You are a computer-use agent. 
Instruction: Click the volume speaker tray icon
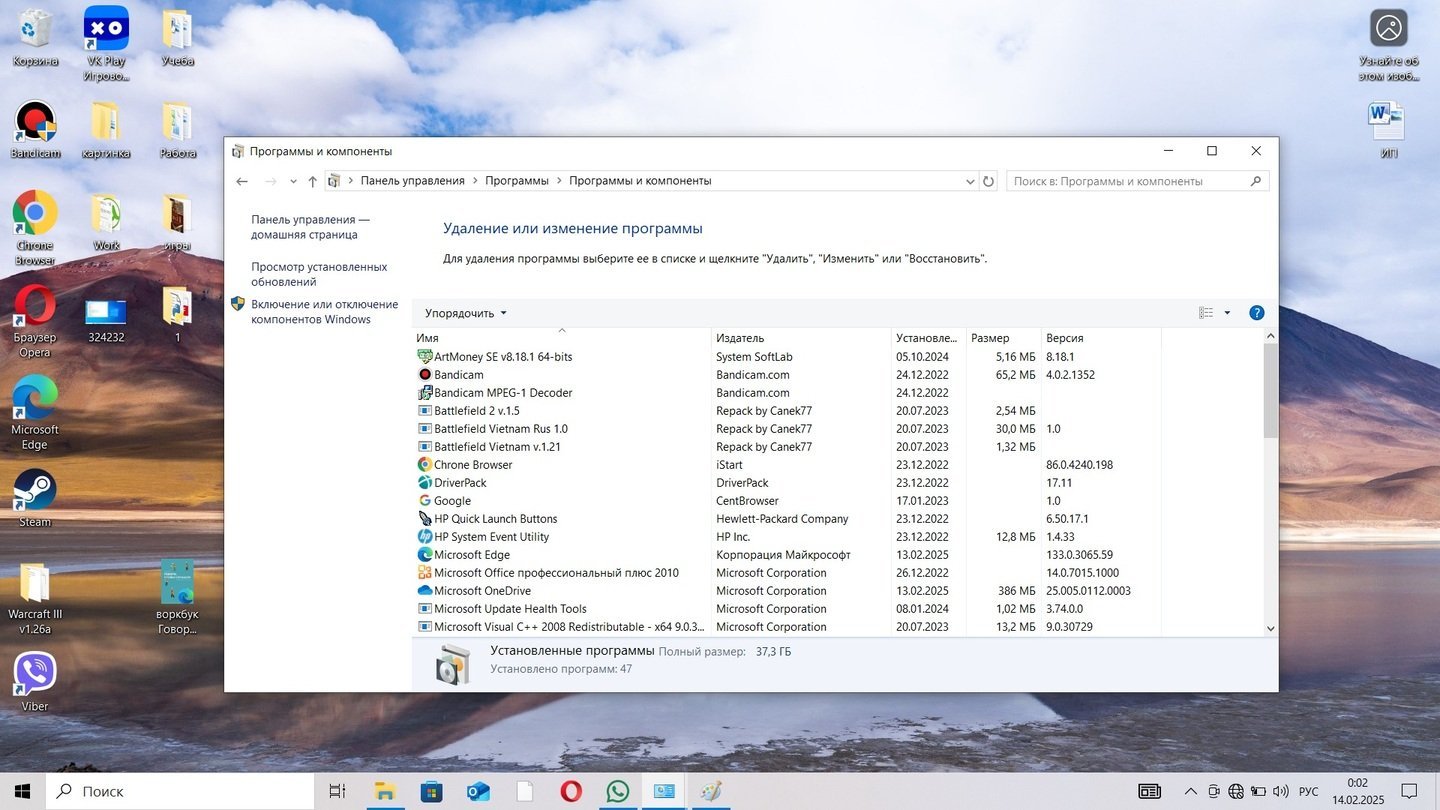coord(1281,791)
